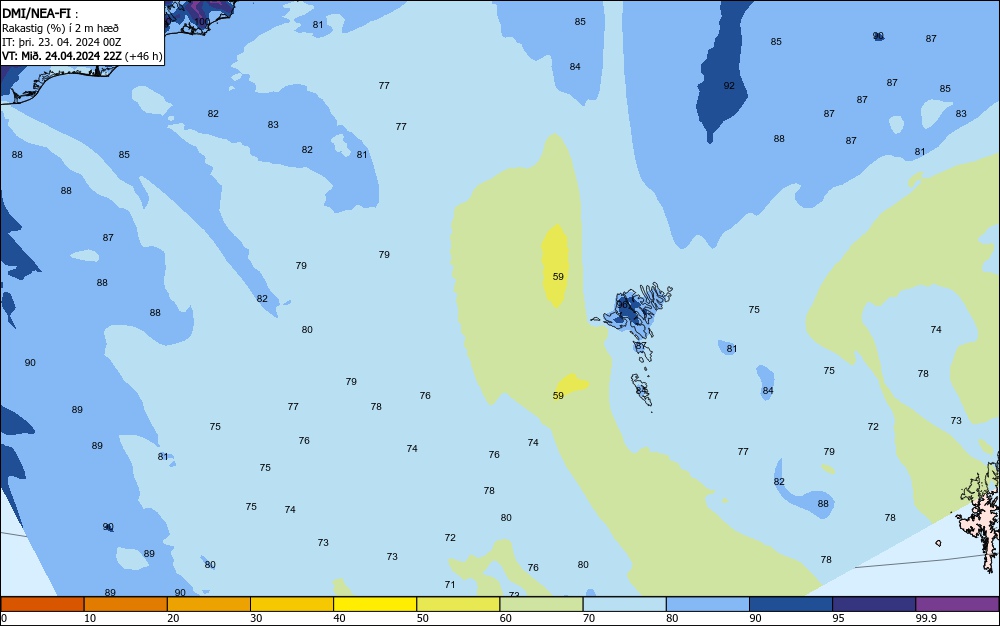1000x626 pixels.
Task: Click the 71 humidity value on the map
Action: [450, 585]
